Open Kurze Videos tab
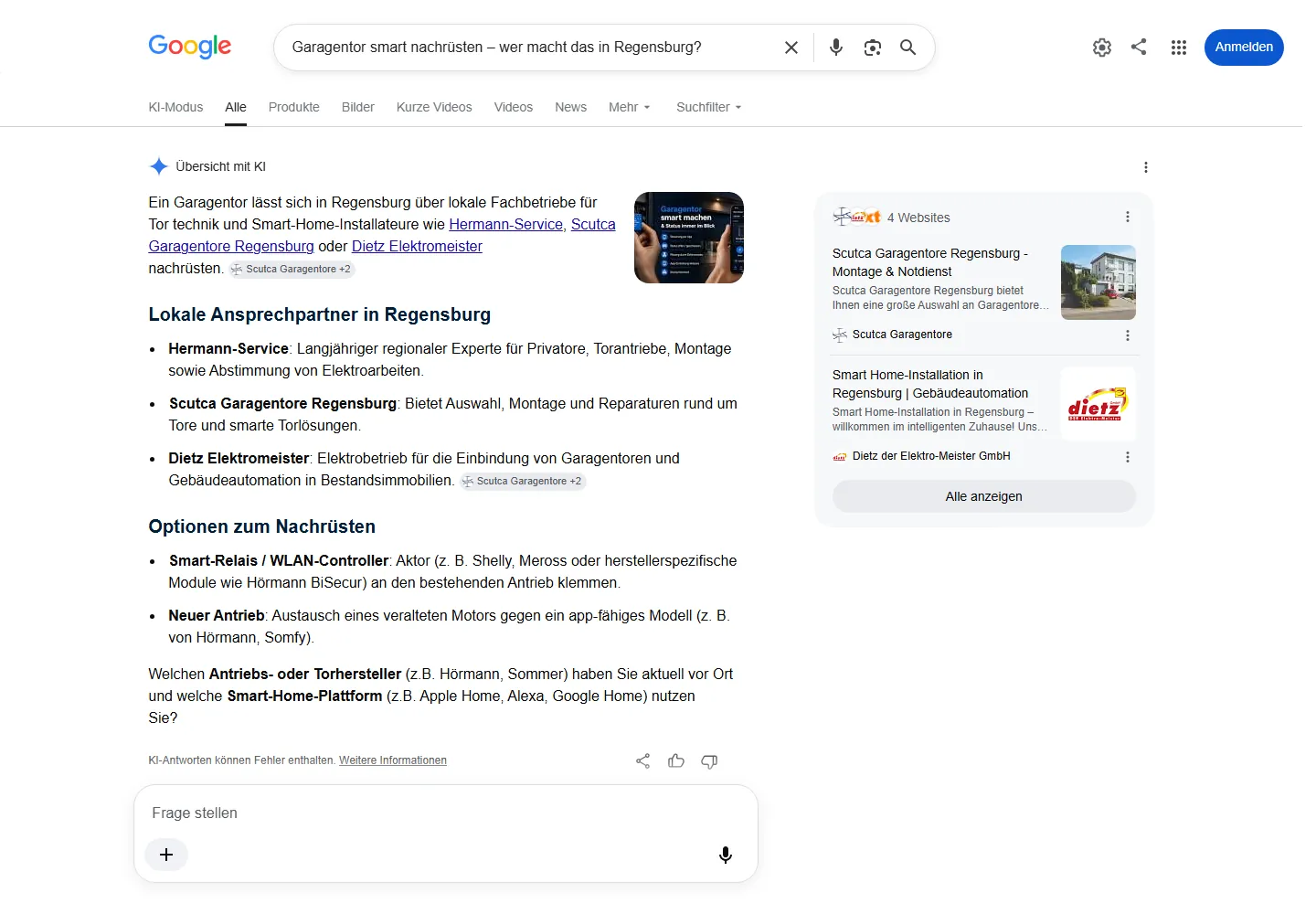This screenshot has width=1316, height=914. coord(434,107)
